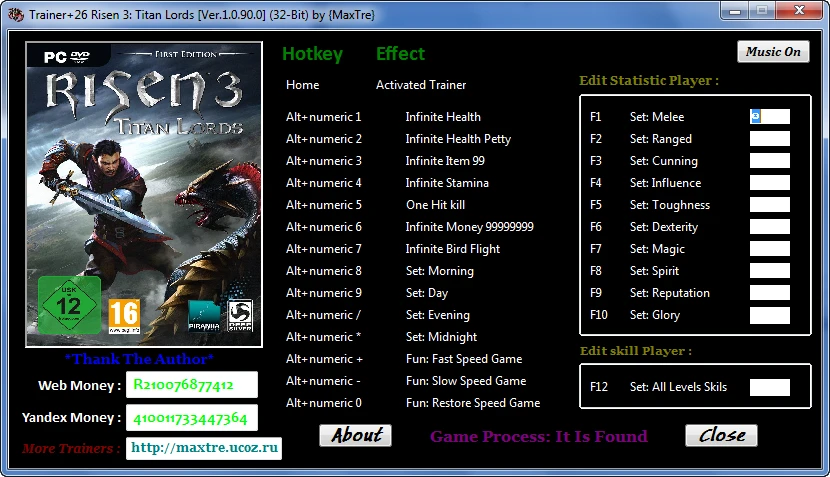
Task: Click the USK 12 rating badge
Action: pos(69,305)
